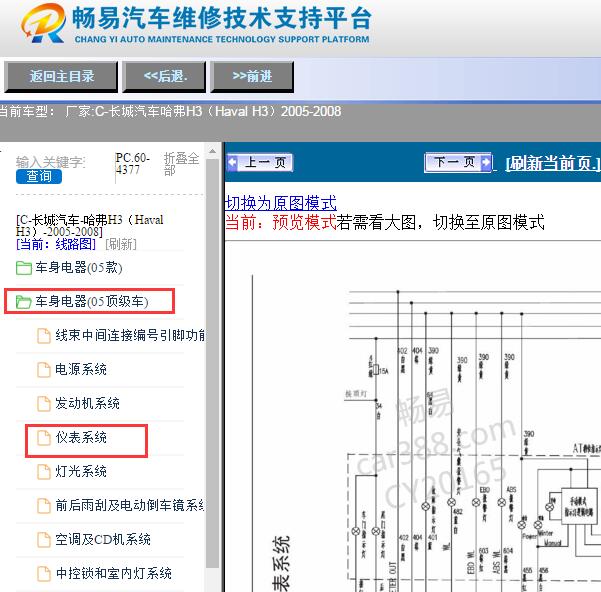The width and height of the screenshot is (601, 592).
Task: Click the current vehicle model header text
Action: pos(170,112)
